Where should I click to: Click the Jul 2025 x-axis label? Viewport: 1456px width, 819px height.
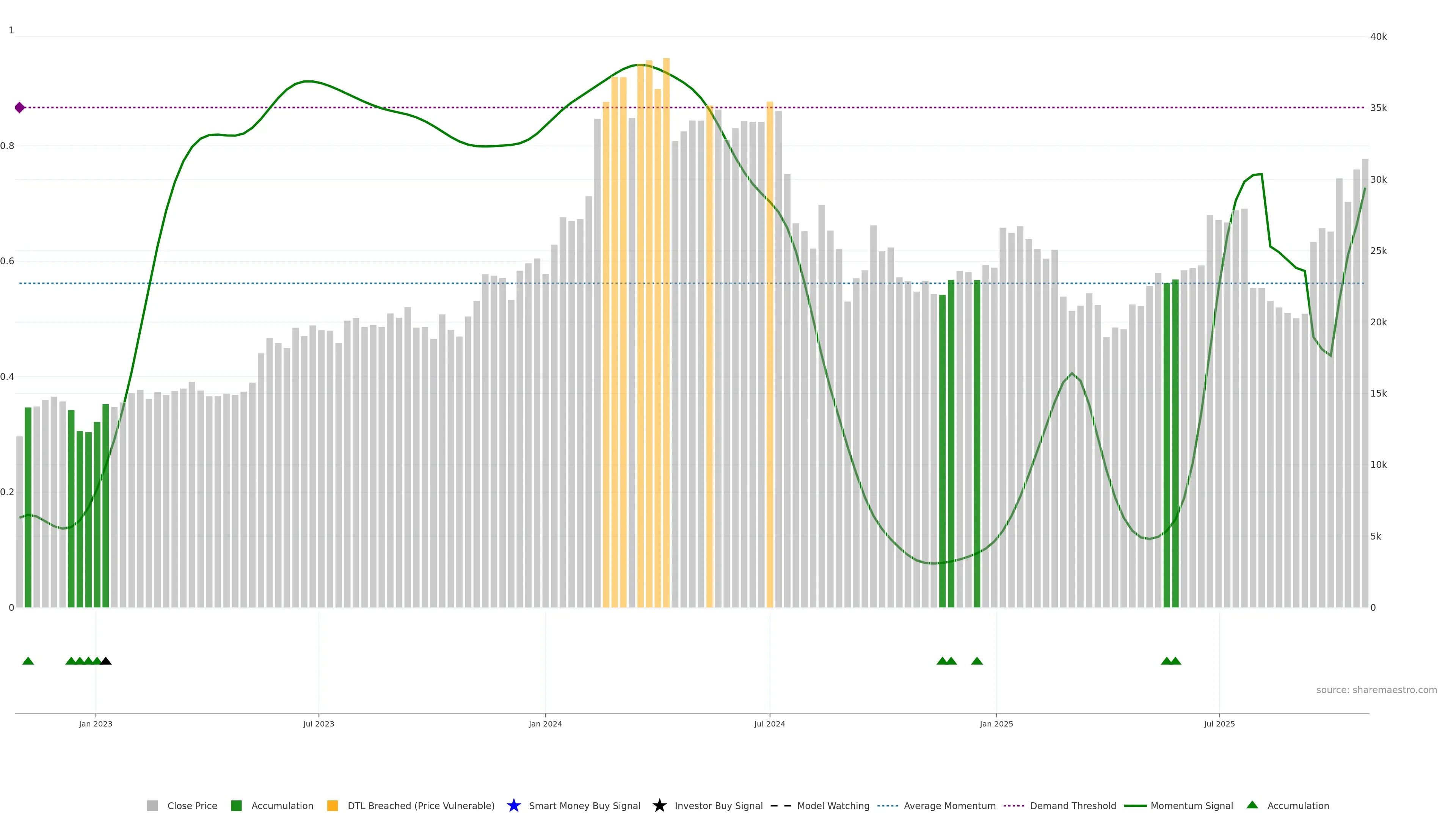coord(1219,723)
